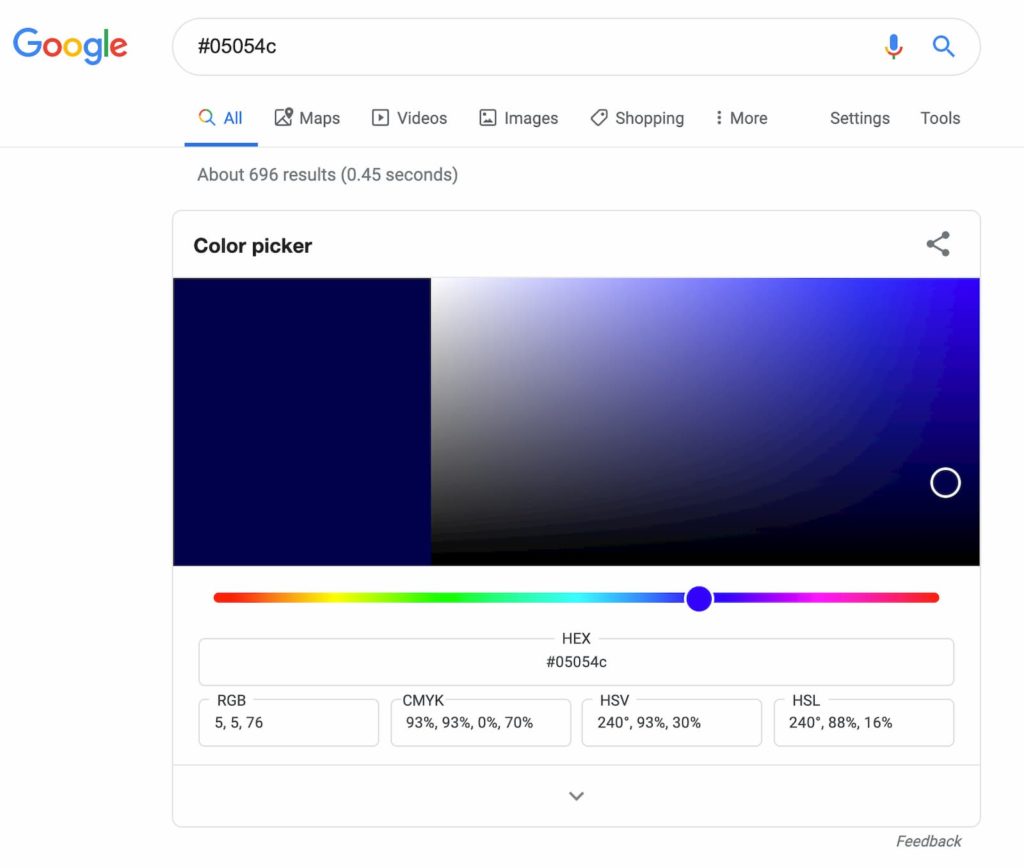Click the Shopping tag icon

coord(599,117)
